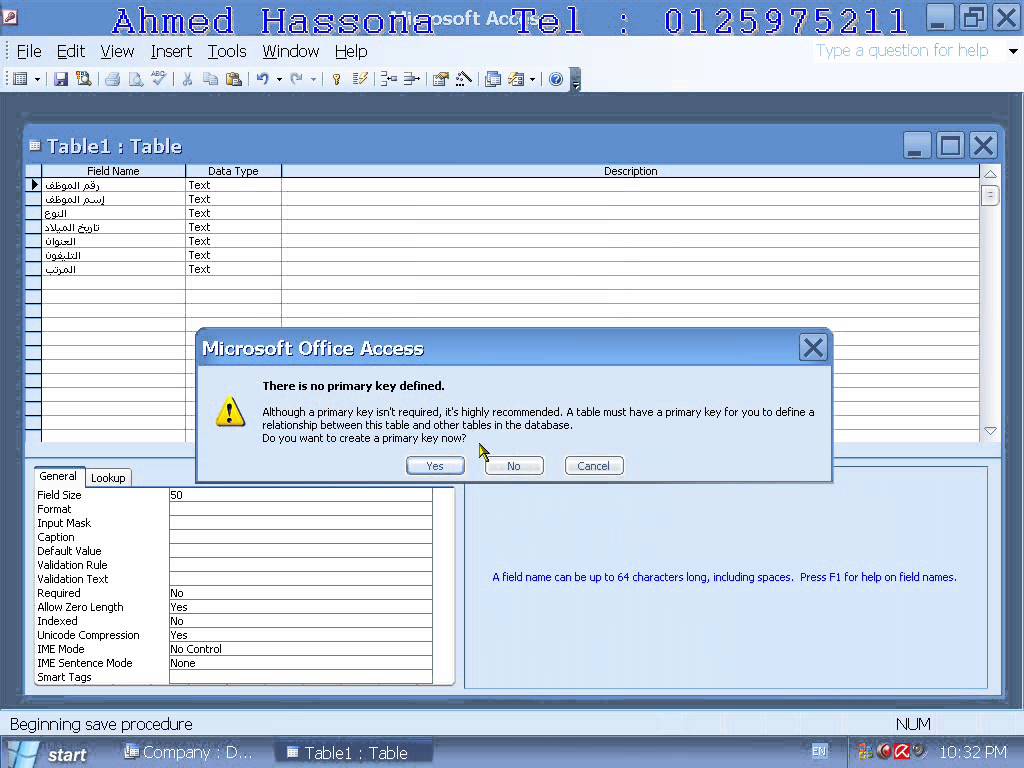The height and width of the screenshot is (768, 1024).
Task: Click the Cut scissors icon
Action: (187, 79)
